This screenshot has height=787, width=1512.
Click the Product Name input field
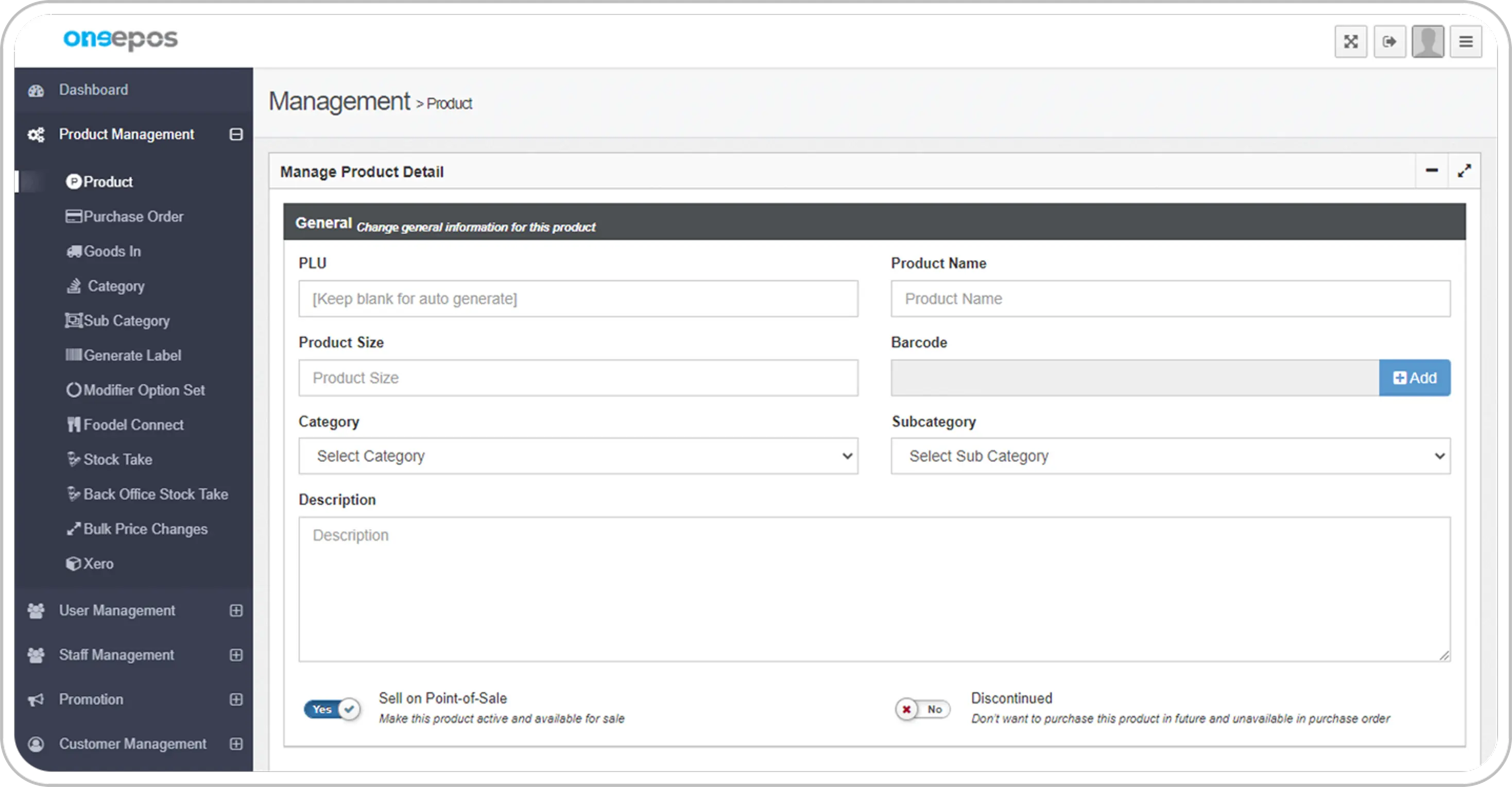click(x=1171, y=299)
